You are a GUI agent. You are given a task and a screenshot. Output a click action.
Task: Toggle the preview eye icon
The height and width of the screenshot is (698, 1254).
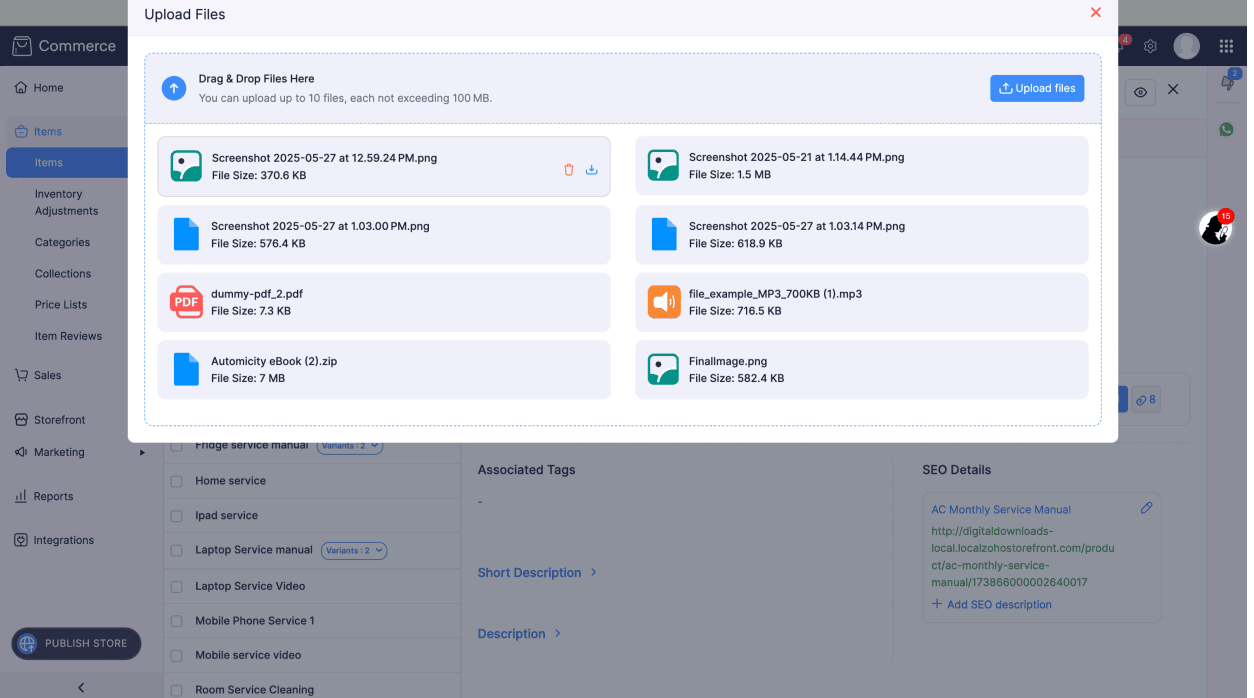tap(1139, 92)
